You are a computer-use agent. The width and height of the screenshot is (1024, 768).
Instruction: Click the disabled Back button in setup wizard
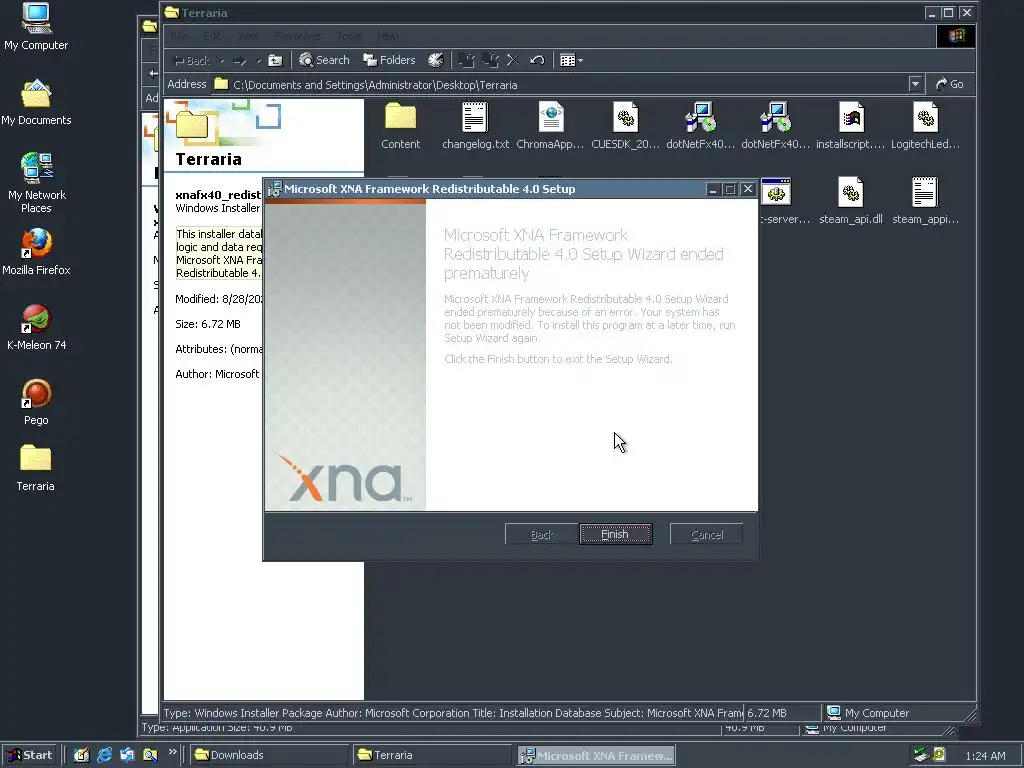541,534
